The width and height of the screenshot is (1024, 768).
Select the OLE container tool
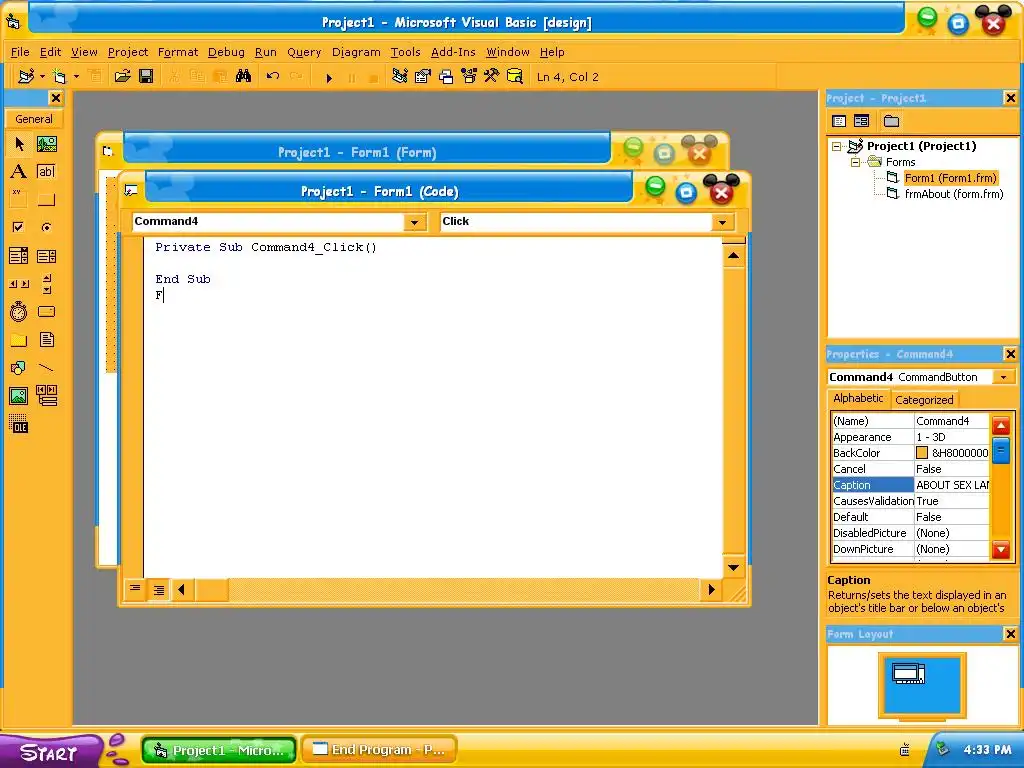19,424
